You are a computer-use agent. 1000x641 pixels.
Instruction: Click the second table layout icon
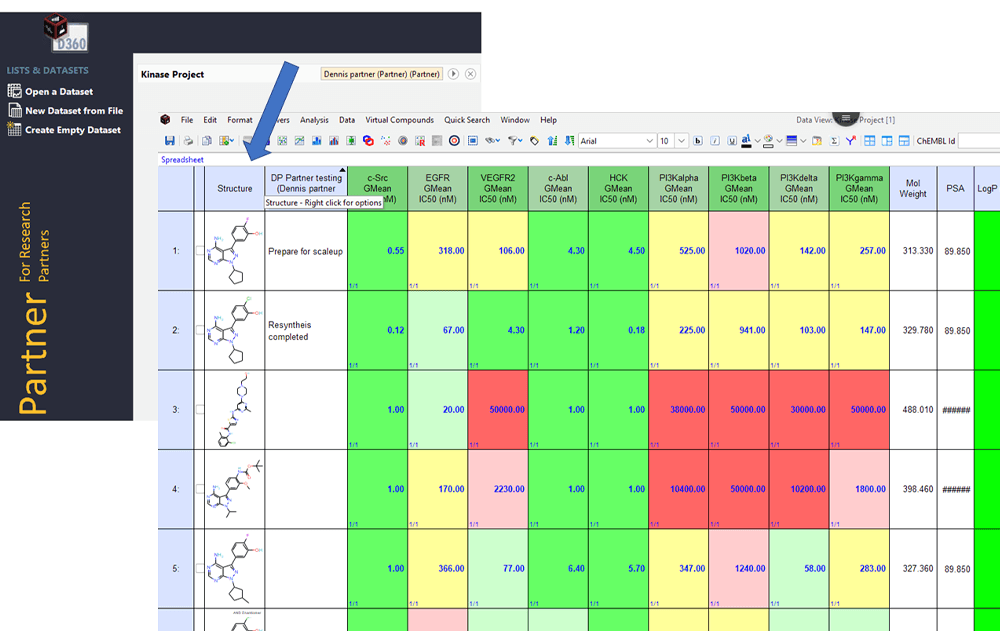(886, 141)
